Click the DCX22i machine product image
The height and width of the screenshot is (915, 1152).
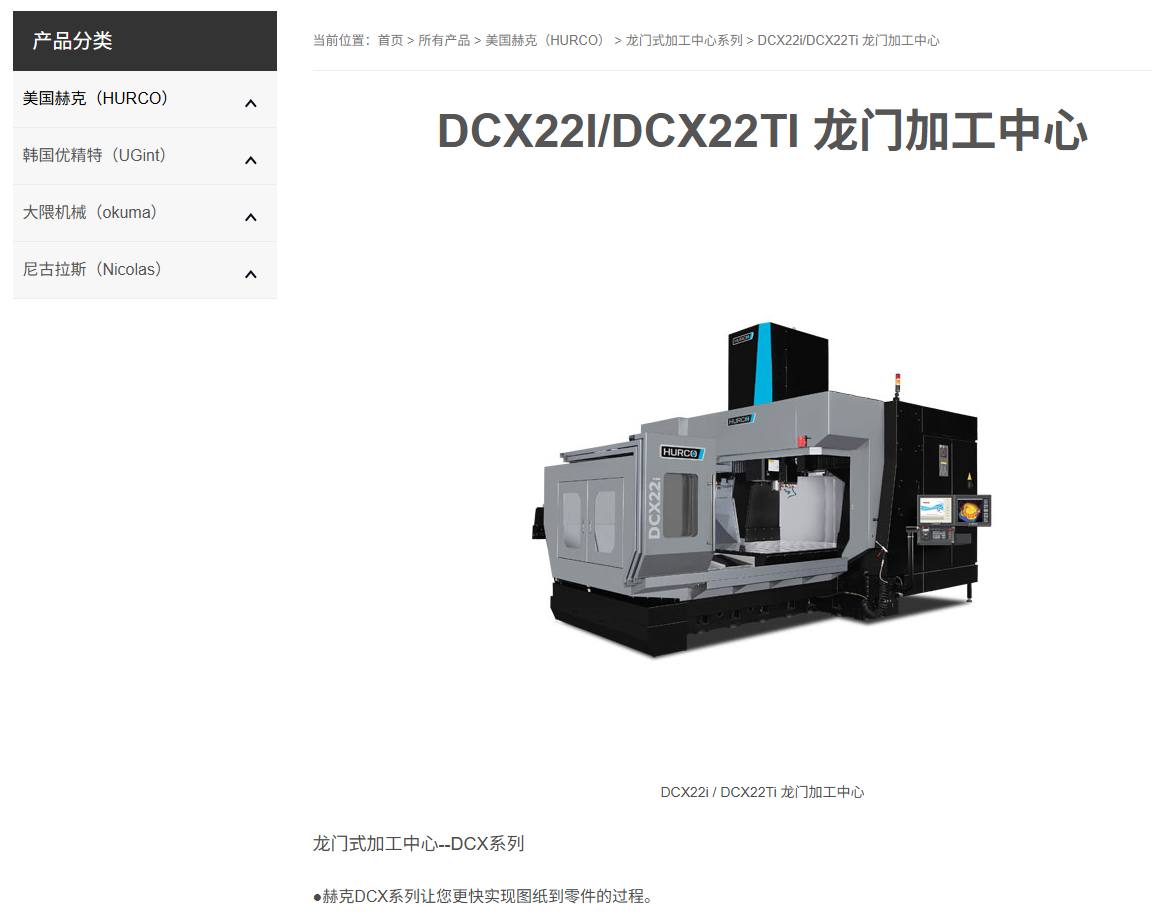click(762, 490)
